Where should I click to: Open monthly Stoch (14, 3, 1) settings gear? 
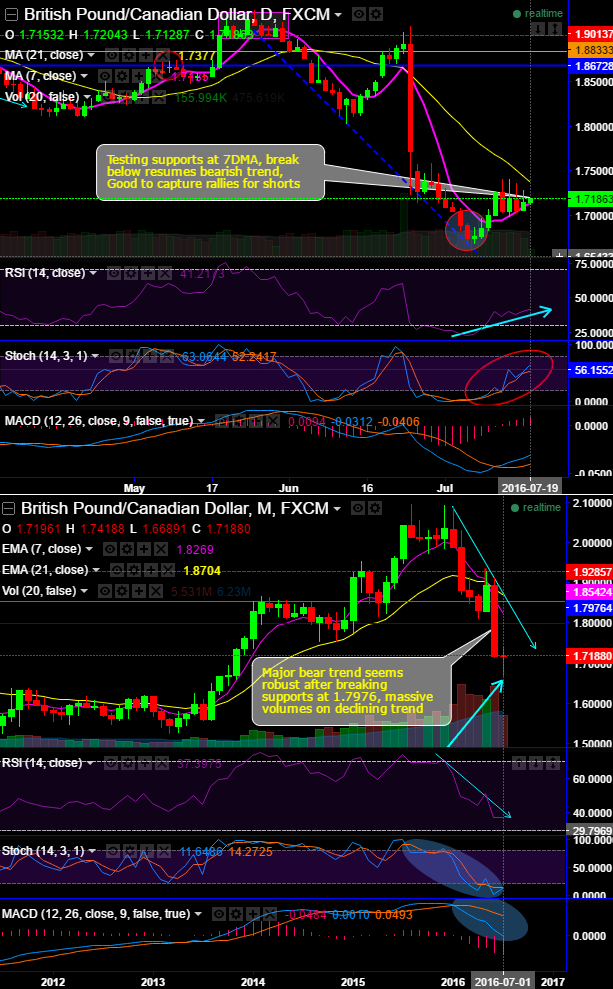click(x=132, y=851)
